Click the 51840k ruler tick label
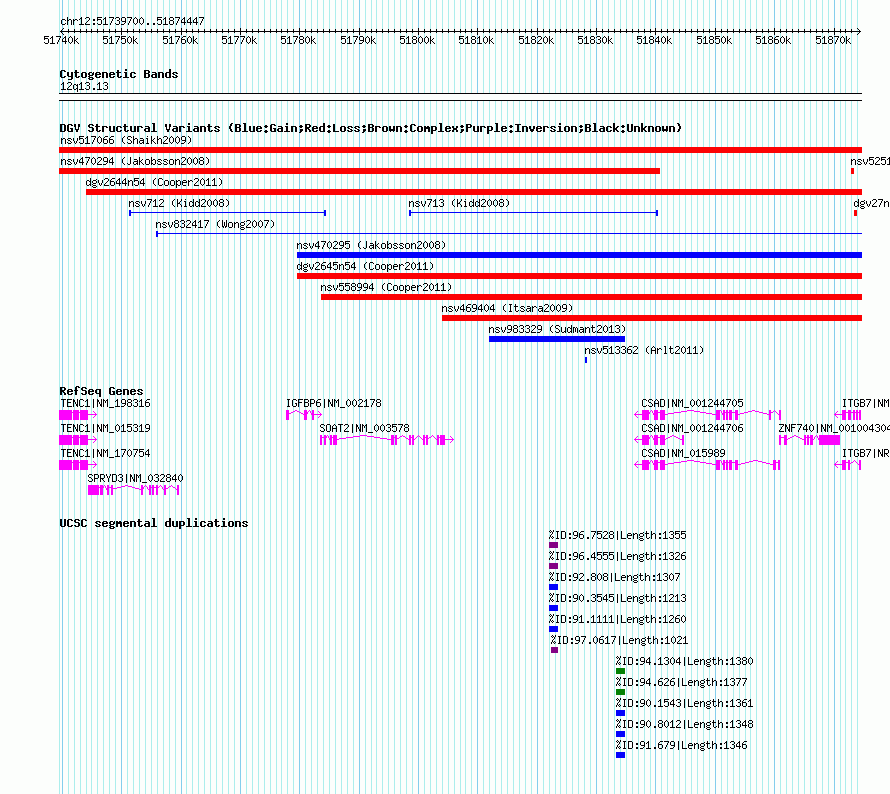Image resolution: width=890 pixels, height=794 pixels. point(654,40)
